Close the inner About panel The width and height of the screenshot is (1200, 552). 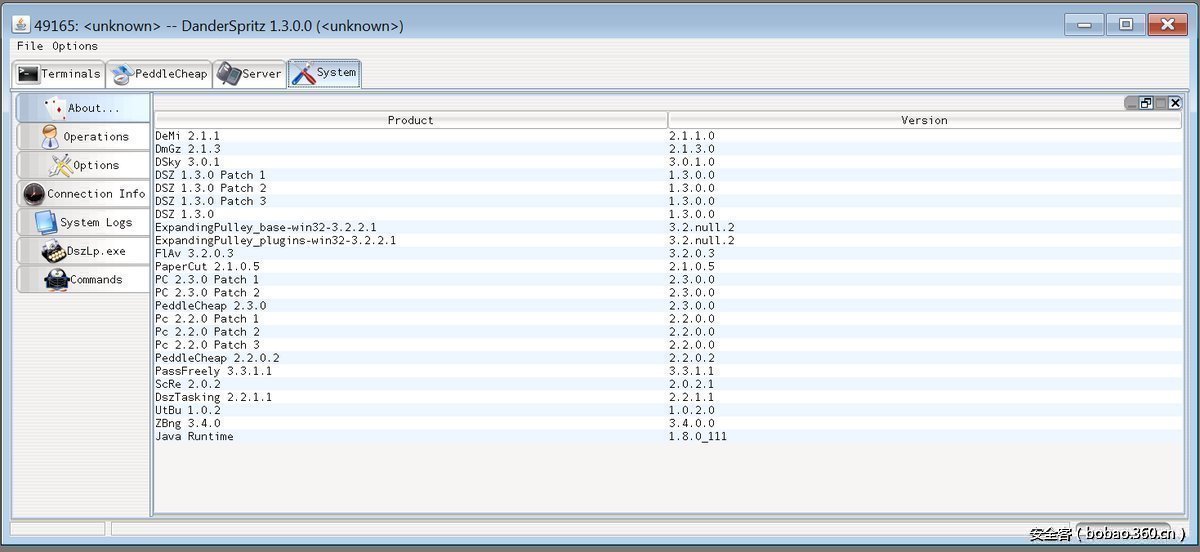pos(1174,103)
